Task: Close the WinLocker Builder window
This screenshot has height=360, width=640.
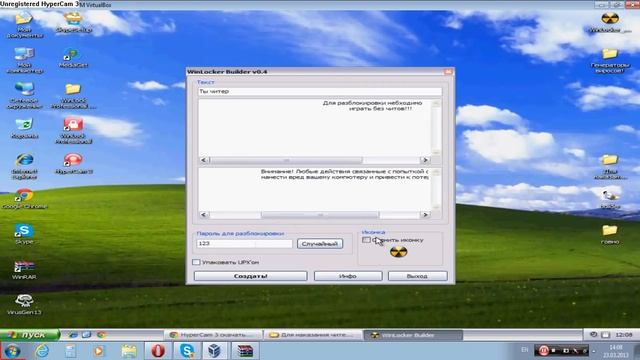Action: tap(448, 71)
